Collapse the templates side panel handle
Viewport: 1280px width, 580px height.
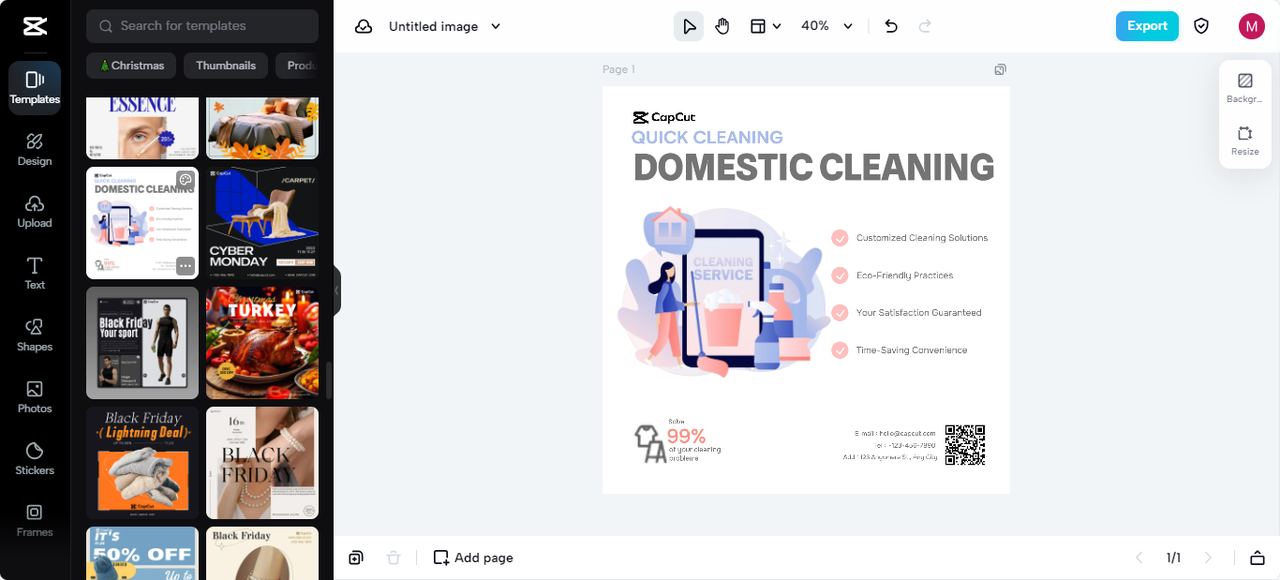[x=337, y=291]
